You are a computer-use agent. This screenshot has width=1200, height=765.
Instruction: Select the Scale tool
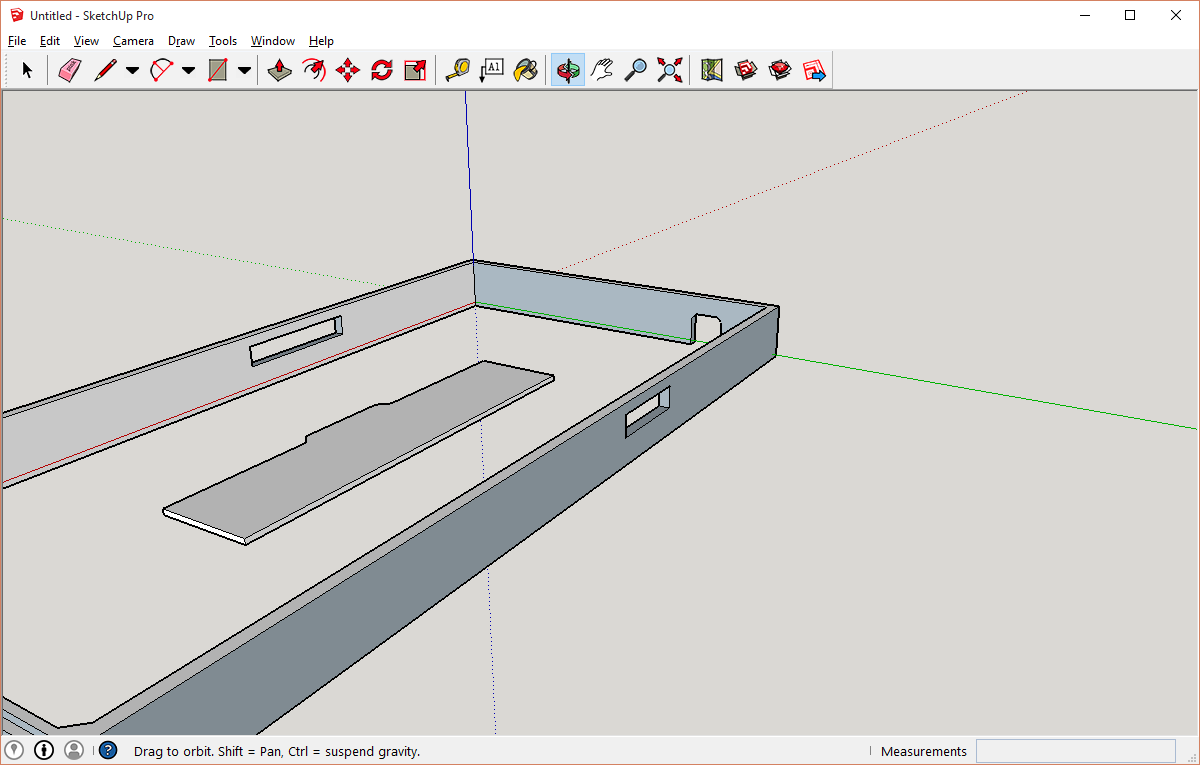click(x=415, y=70)
